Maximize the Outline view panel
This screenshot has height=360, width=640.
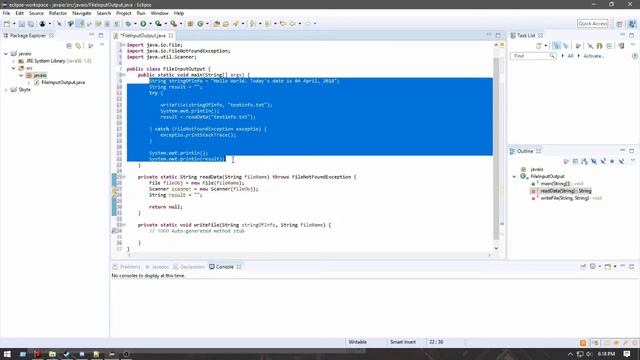click(x=631, y=151)
